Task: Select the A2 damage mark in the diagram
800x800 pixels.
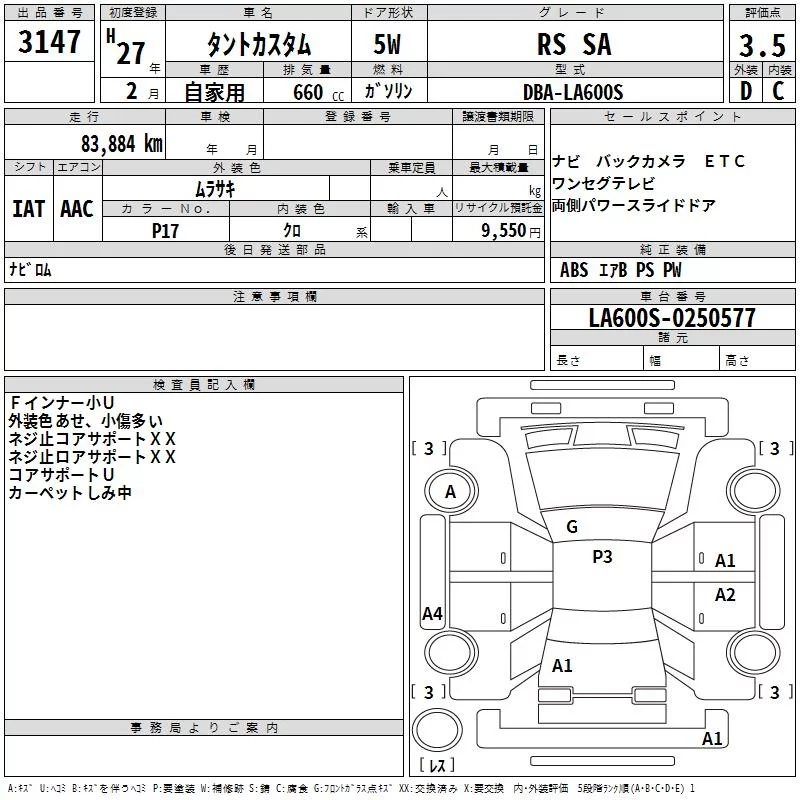Action: click(725, 594)
